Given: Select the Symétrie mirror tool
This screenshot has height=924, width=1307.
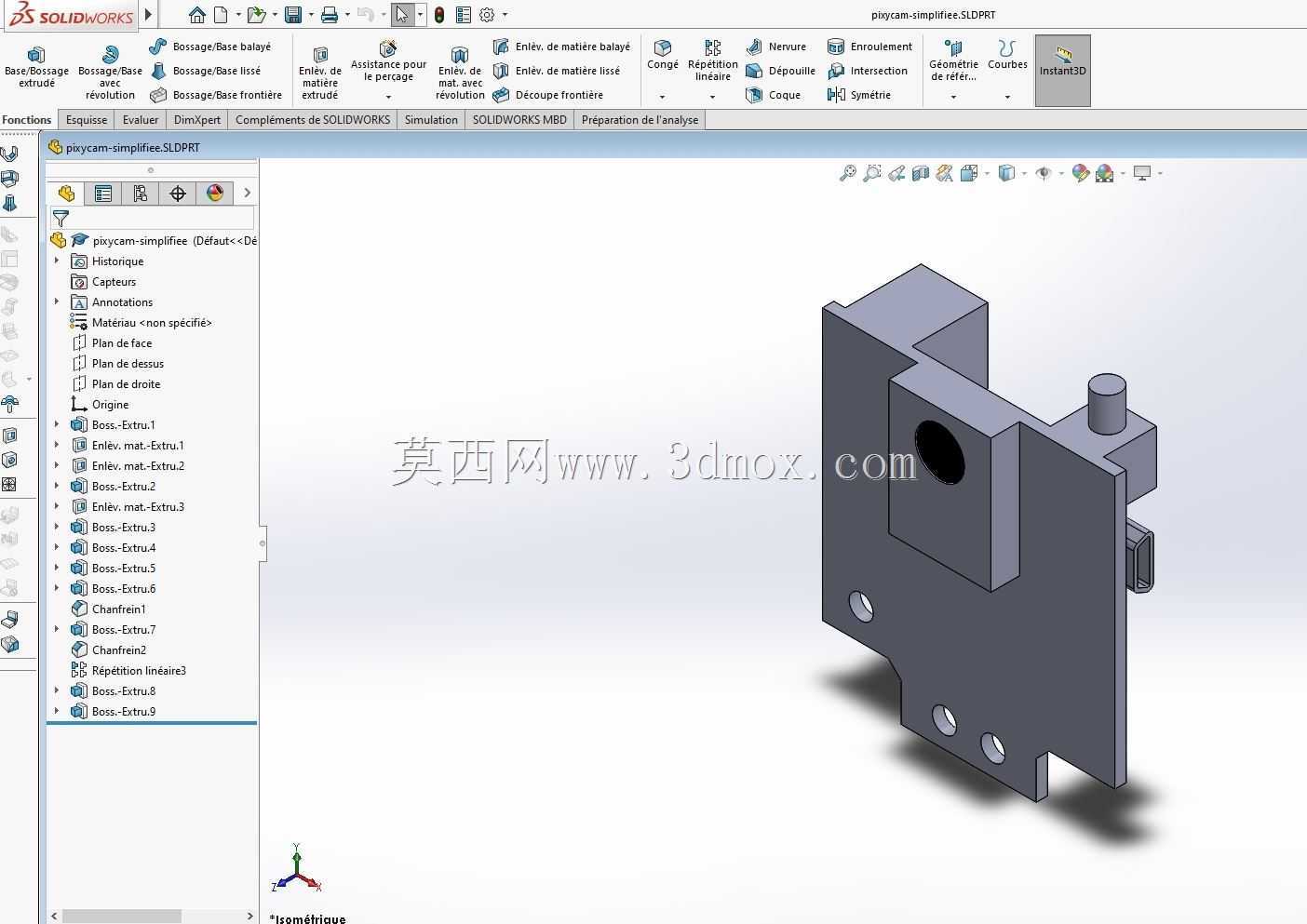Looking at the screenshot, I should coord(859,95).
